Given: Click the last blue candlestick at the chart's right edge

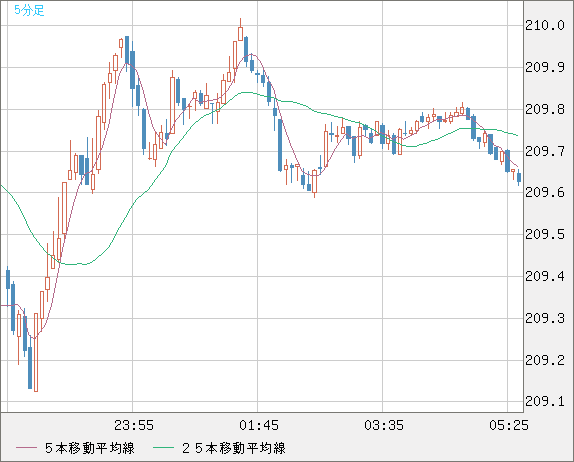Looking at the screenshot, I should pos(519,178).
